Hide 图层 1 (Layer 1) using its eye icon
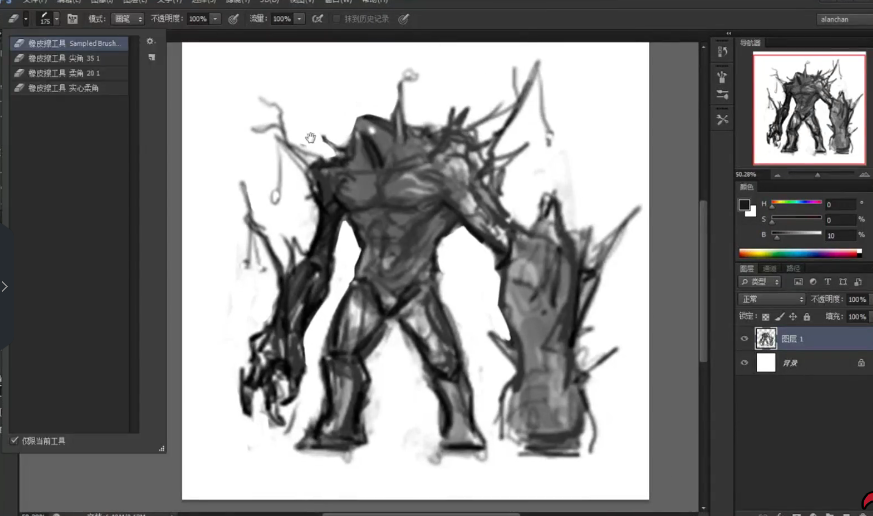The image size is (873, 516). [744, 338]
